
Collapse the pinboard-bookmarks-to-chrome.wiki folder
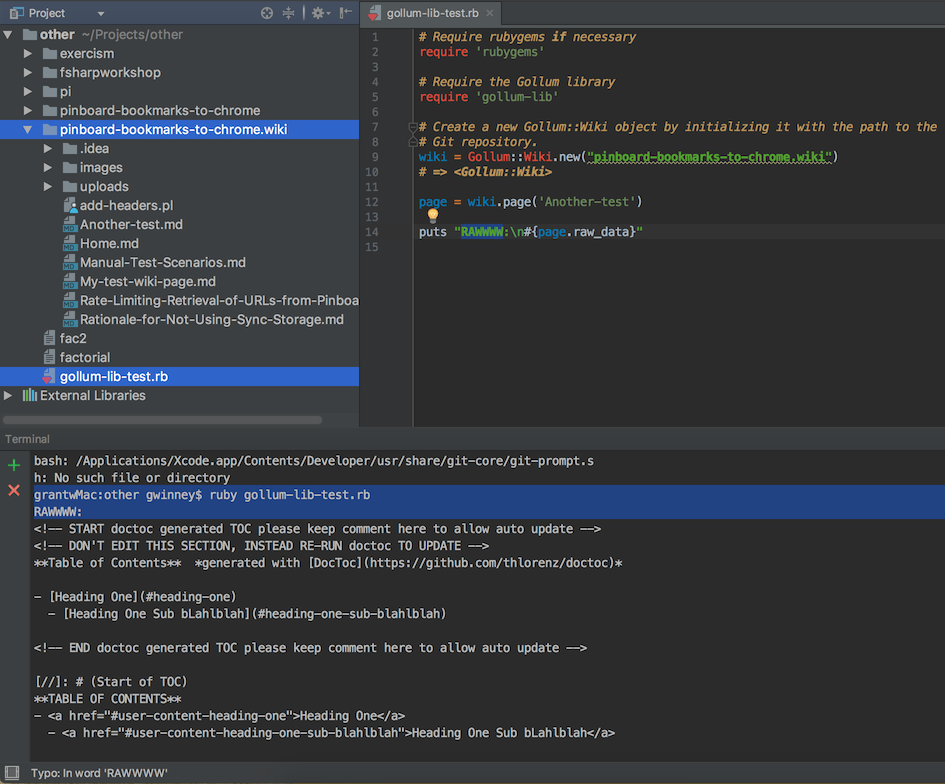coord(28,130)
